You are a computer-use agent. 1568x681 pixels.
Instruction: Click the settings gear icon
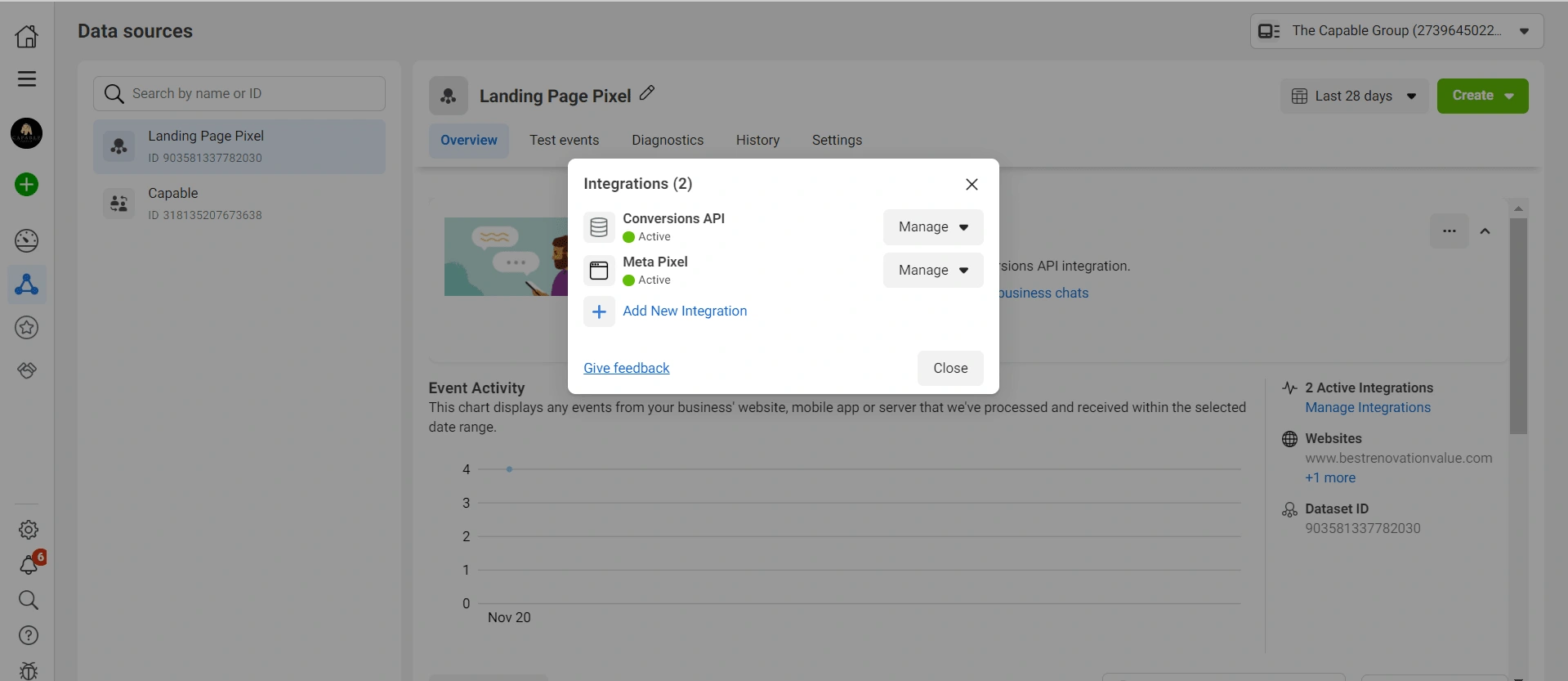coord(29,530)
